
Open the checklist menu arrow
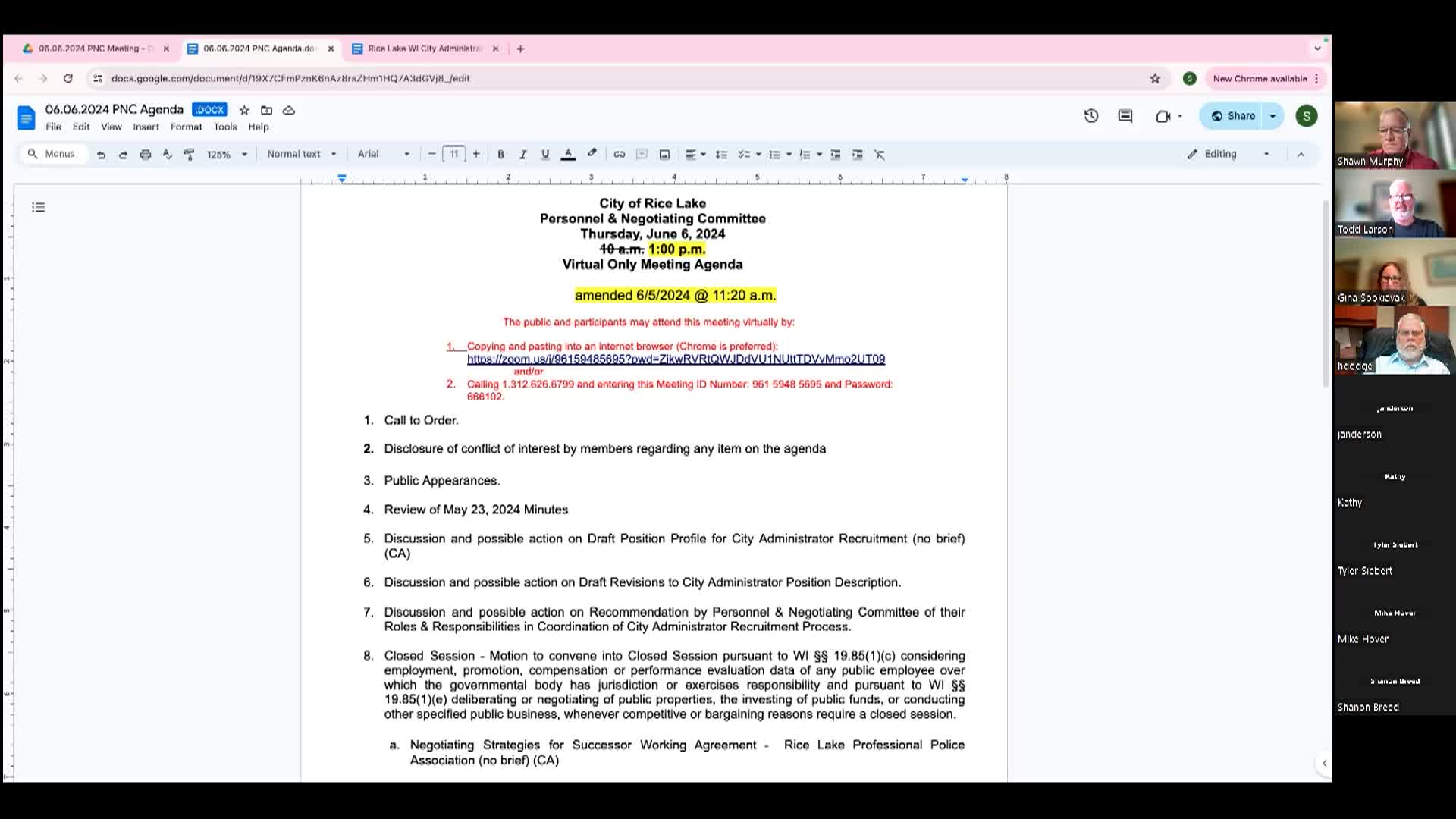click(758, 155)
